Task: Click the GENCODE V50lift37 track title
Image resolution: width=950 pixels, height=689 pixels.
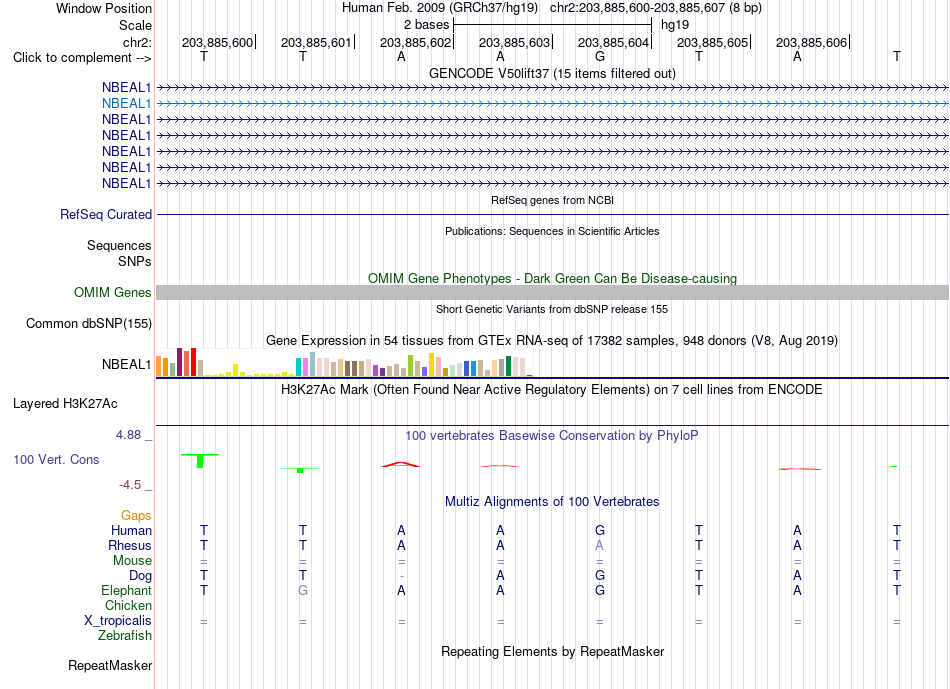Action: 553,73
